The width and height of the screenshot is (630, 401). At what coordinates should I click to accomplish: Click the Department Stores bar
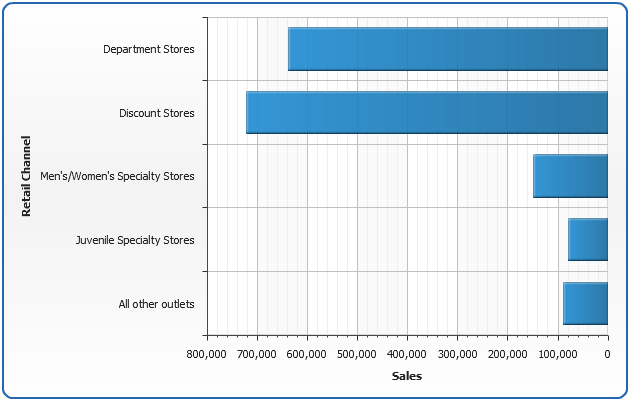(448, 49)
